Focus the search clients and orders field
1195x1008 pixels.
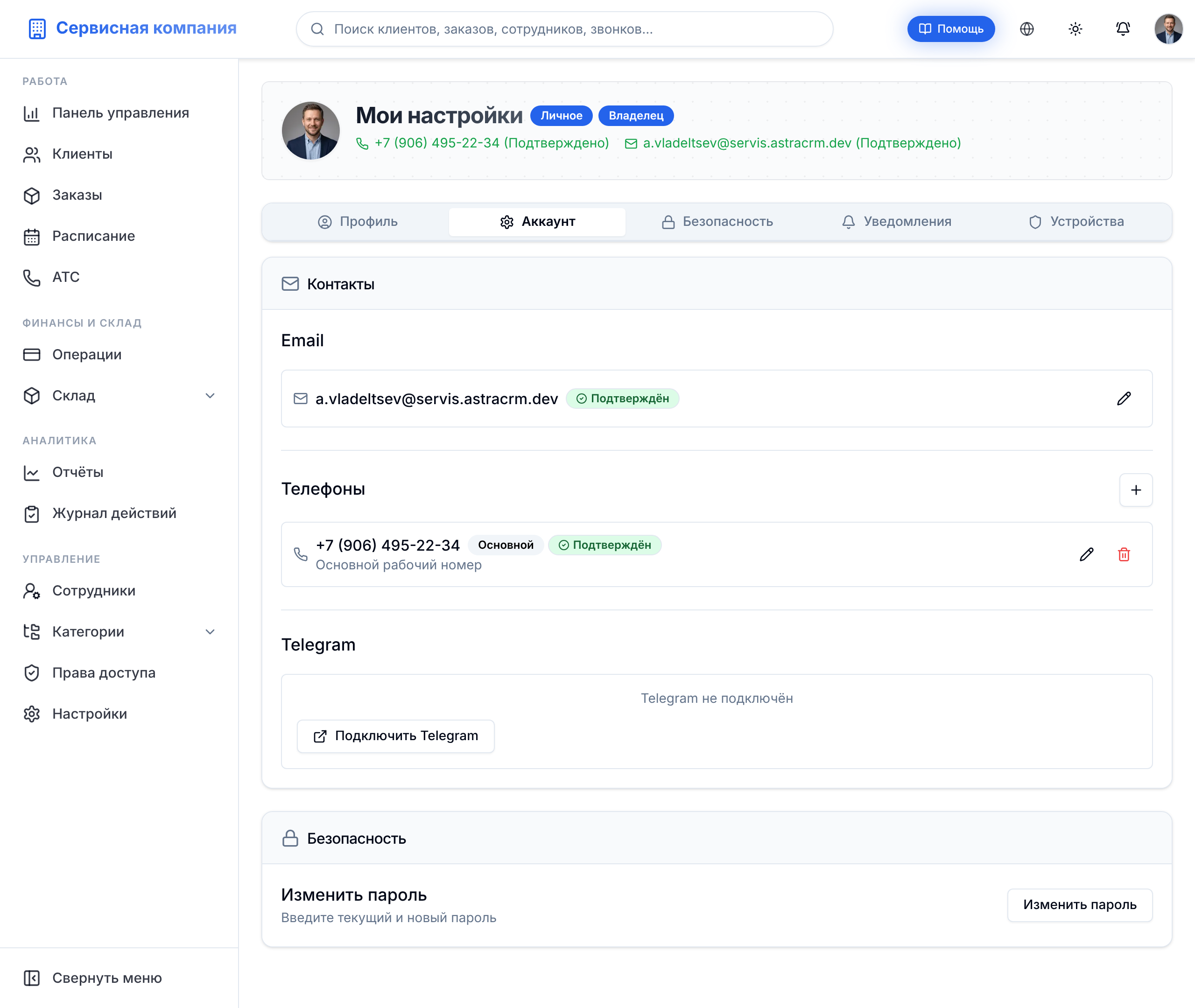(564, 29)
